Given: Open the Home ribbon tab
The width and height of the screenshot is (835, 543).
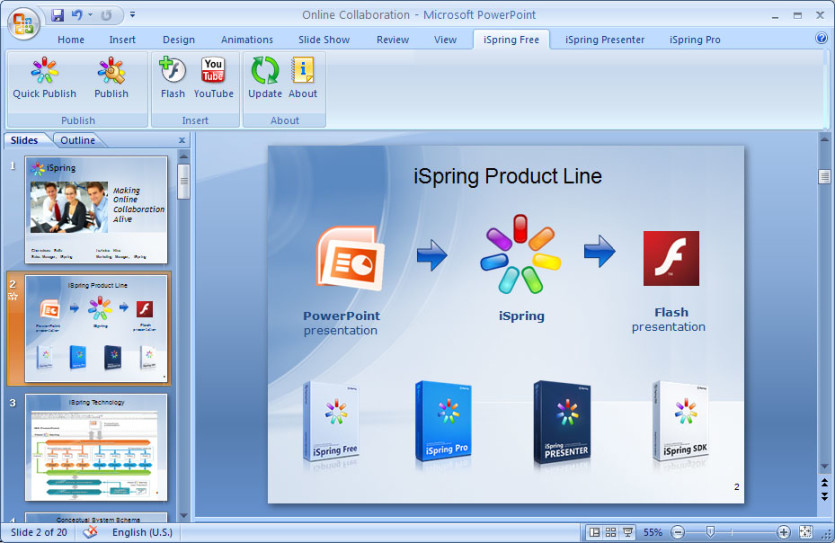Looking at the screenshot, I should click(71, 39).
